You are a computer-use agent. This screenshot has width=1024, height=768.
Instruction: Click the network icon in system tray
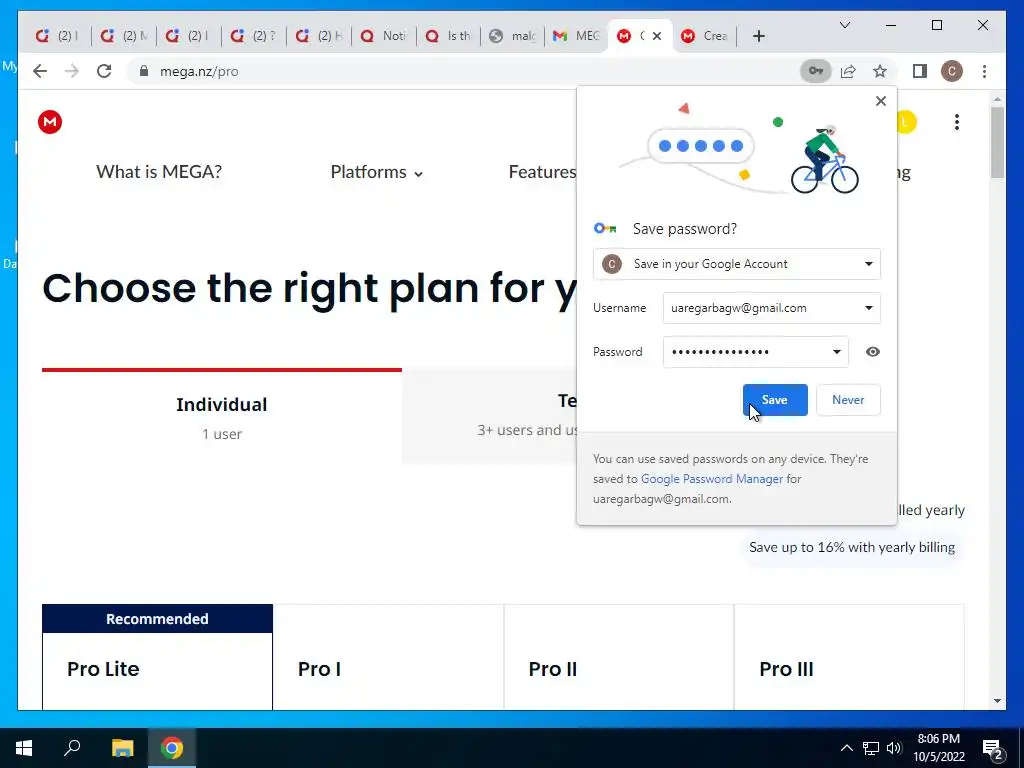point(871,748)
